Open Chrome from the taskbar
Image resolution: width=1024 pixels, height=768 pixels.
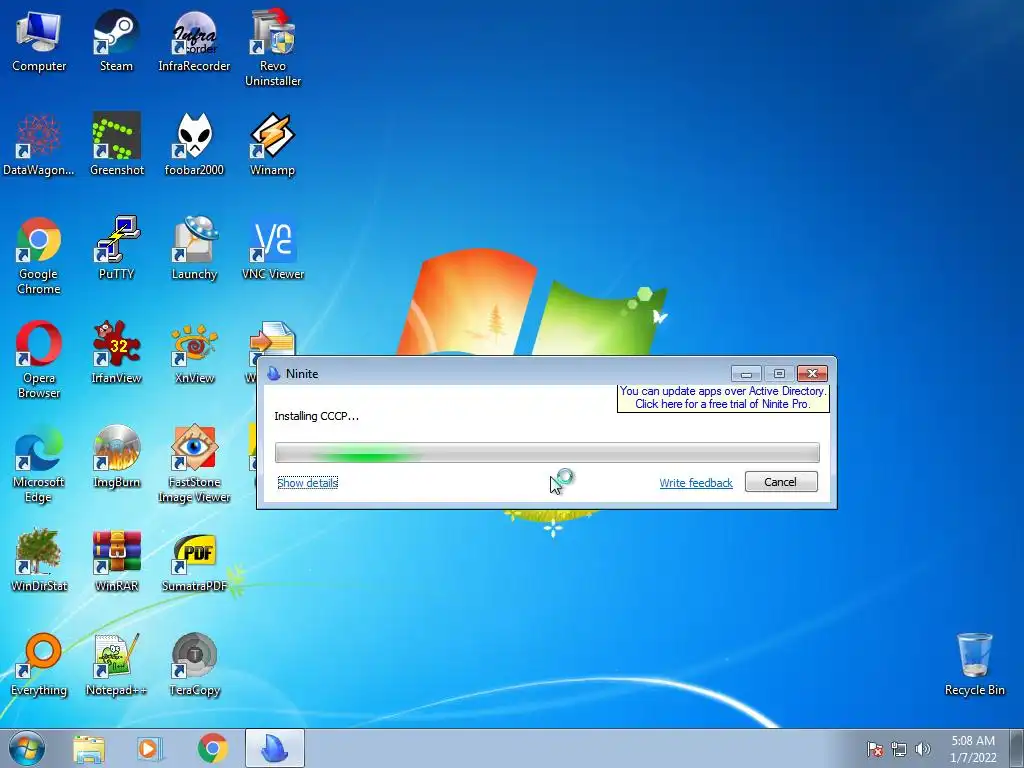coord(213,749)
